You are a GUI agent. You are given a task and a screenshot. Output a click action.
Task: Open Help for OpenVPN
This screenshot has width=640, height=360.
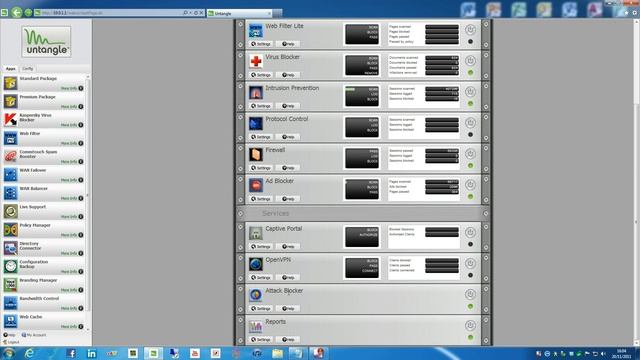[288, 278]
